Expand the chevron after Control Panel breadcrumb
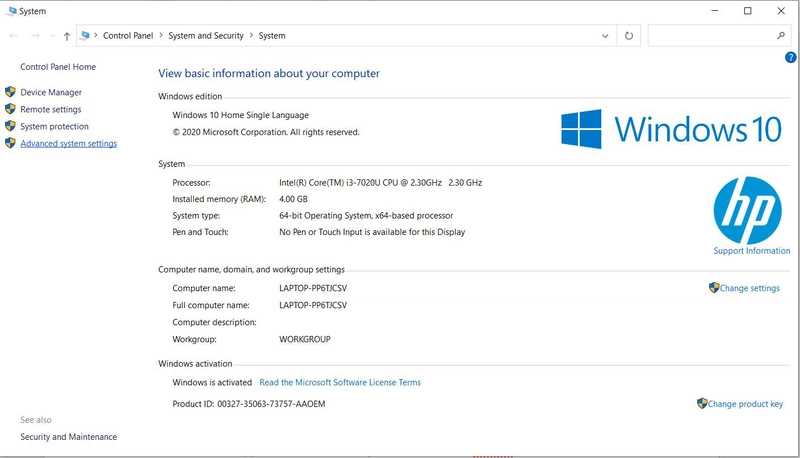This screenshot has height=458, width=800. tap(161, 35)
